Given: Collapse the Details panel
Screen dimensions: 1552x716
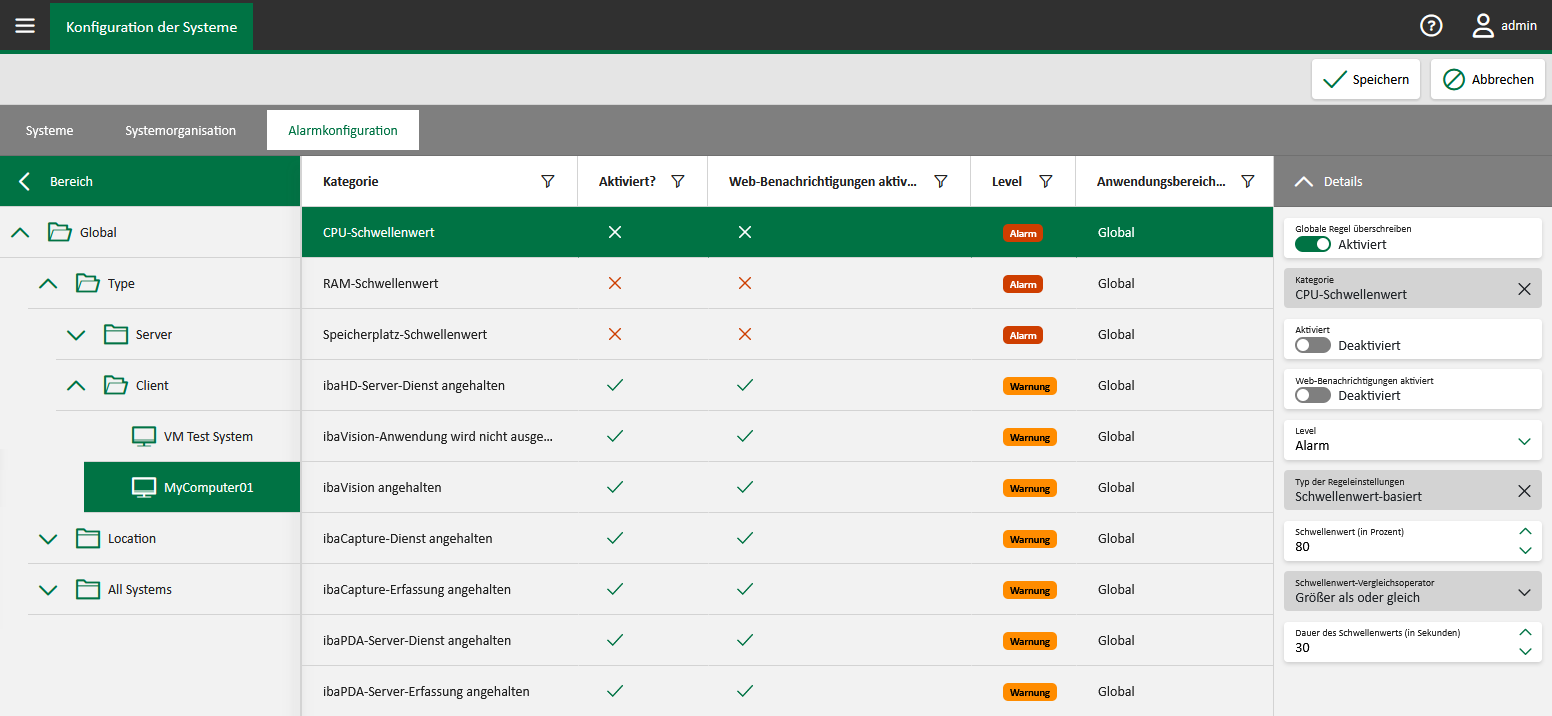Looking at the screenshot, I should (1303, 182).
